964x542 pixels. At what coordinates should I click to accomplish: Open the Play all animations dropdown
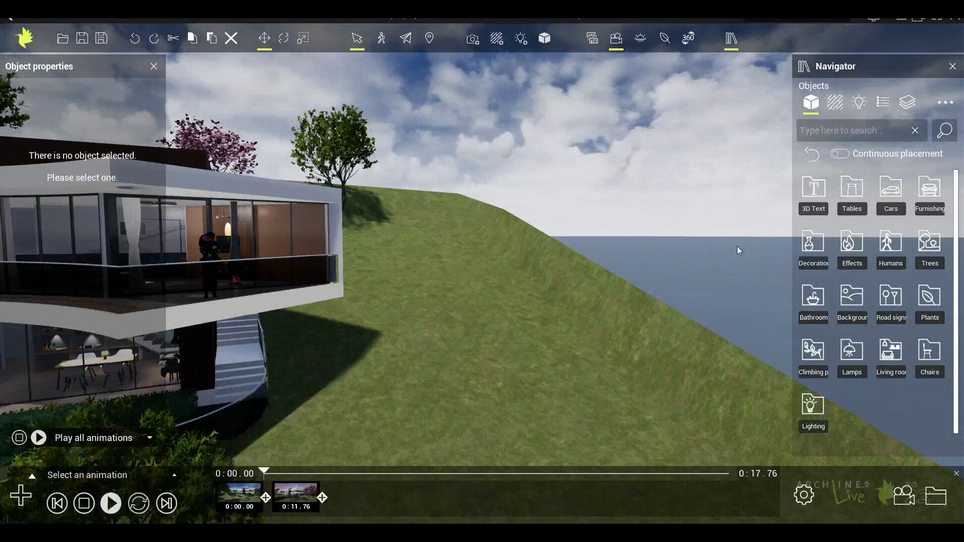click(149, 438)
